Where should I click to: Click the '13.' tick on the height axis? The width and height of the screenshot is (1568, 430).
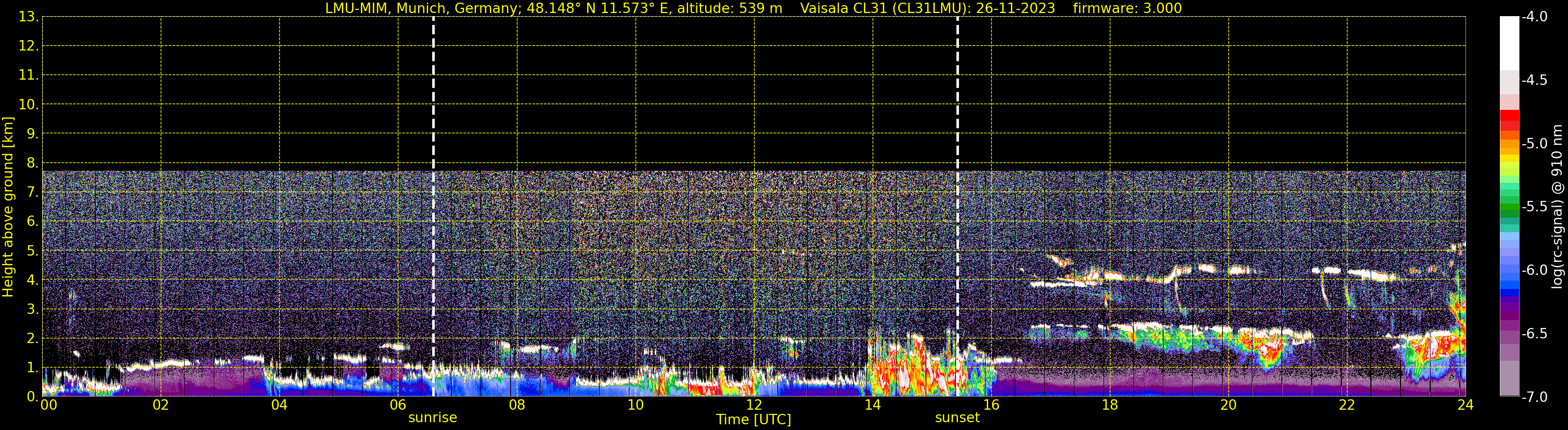click(29, 17)
